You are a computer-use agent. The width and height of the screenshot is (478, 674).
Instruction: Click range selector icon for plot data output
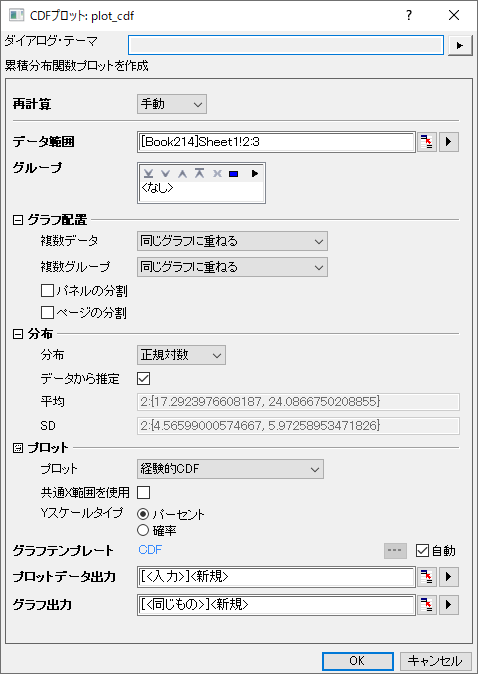[x=427, y=577]
